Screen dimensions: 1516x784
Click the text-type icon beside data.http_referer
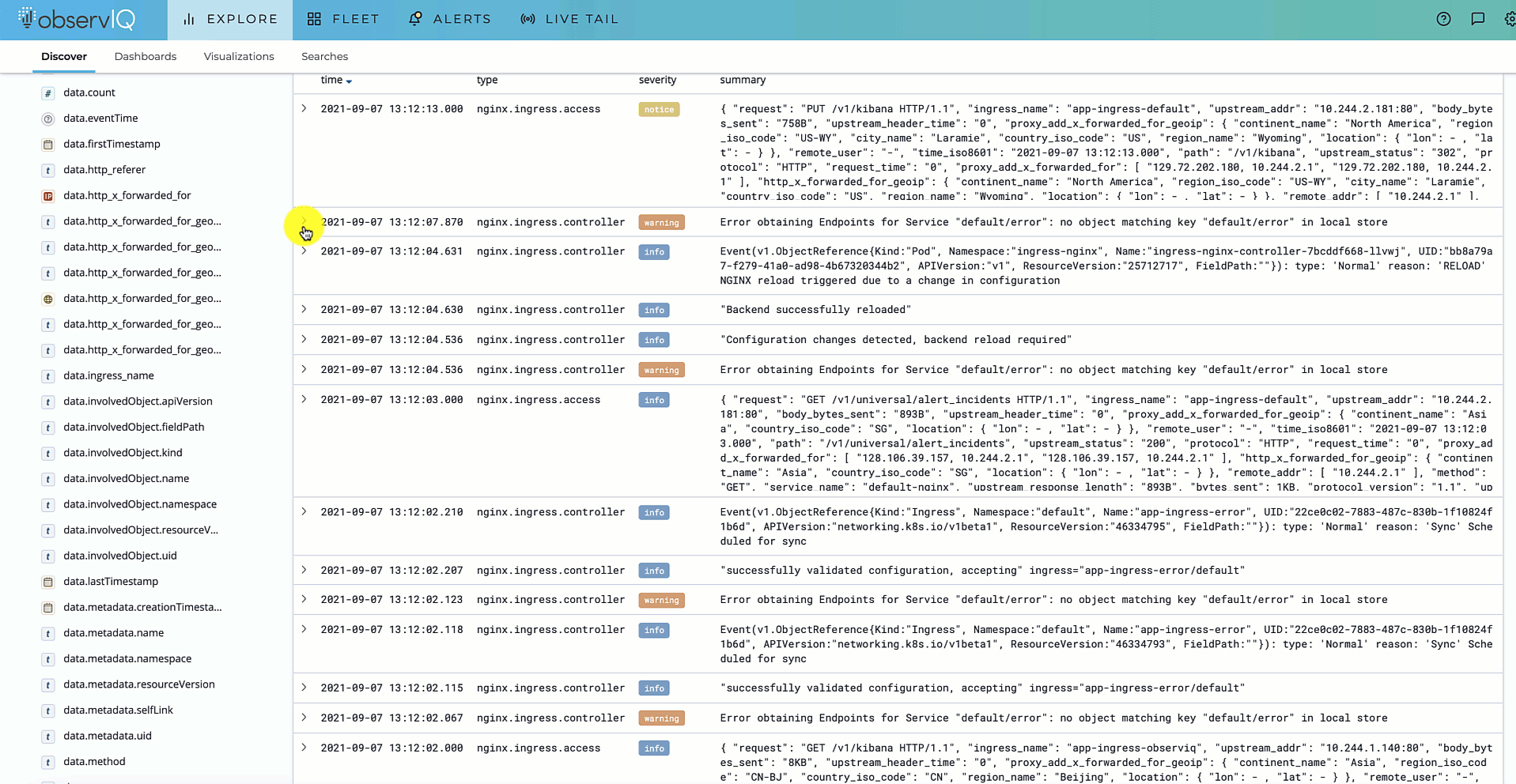(x=48, y=170)
